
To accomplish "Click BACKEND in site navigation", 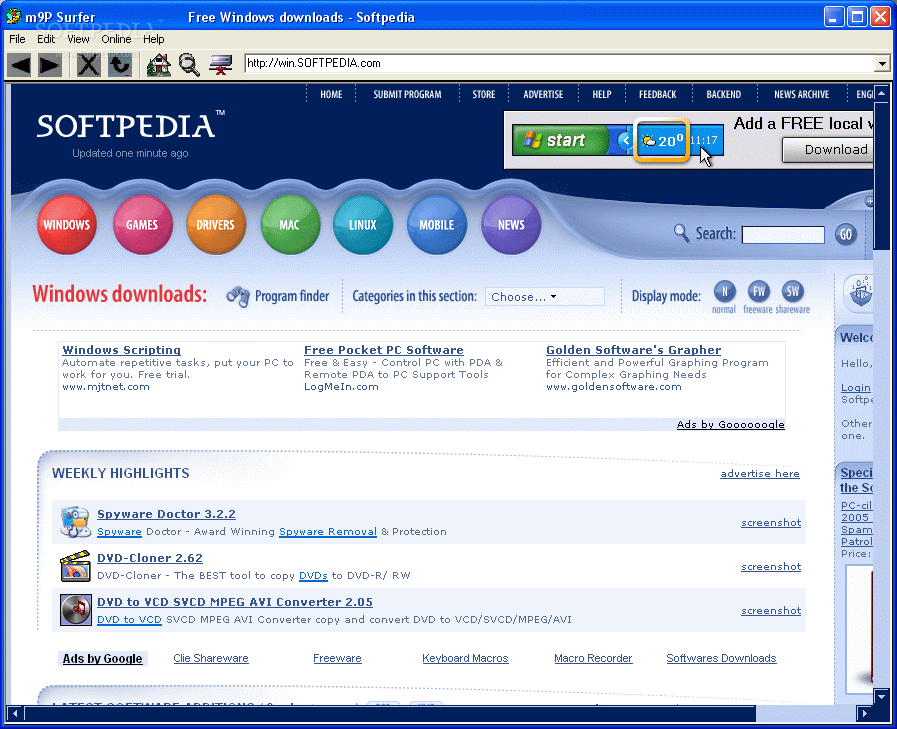I will pos(724,94).
